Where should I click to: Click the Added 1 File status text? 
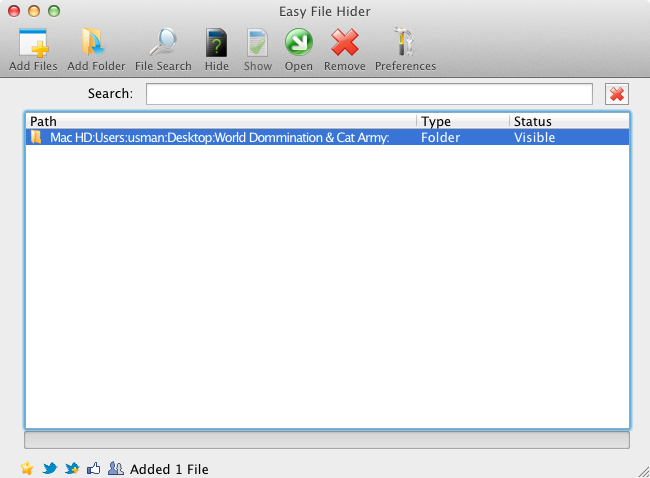(169, 469)
